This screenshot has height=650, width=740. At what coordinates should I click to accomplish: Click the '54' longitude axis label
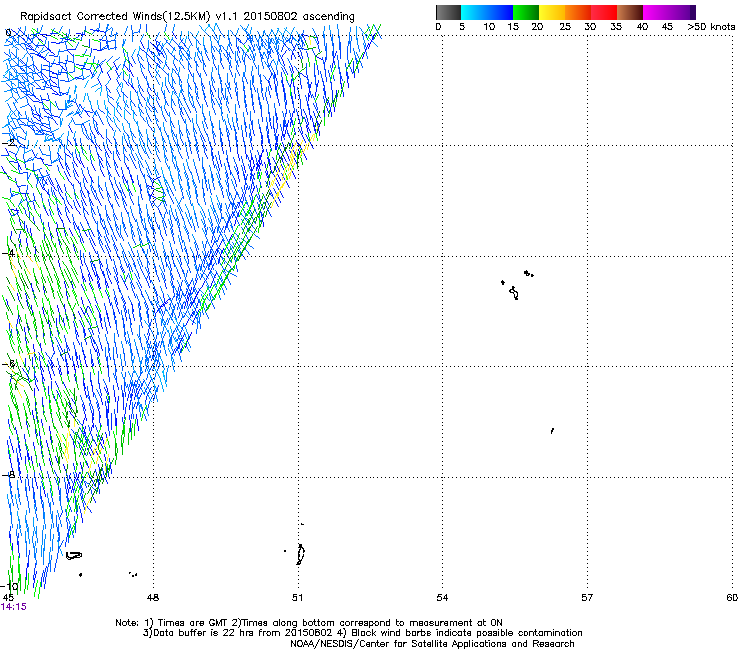click(x=442, y=598)
